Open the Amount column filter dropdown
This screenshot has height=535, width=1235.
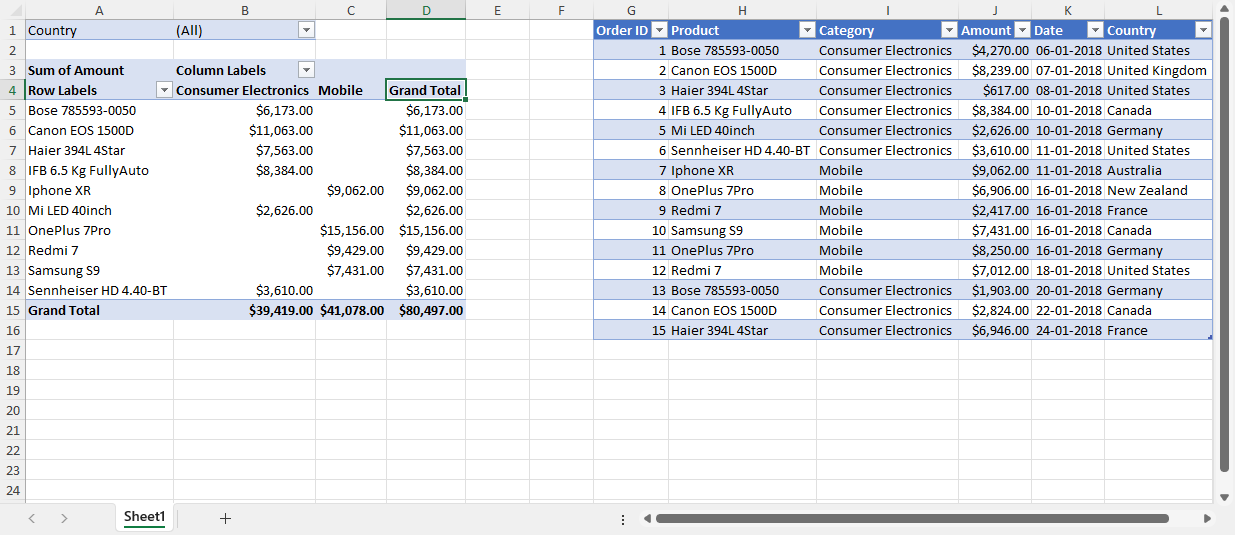(x=1022, y=30)
